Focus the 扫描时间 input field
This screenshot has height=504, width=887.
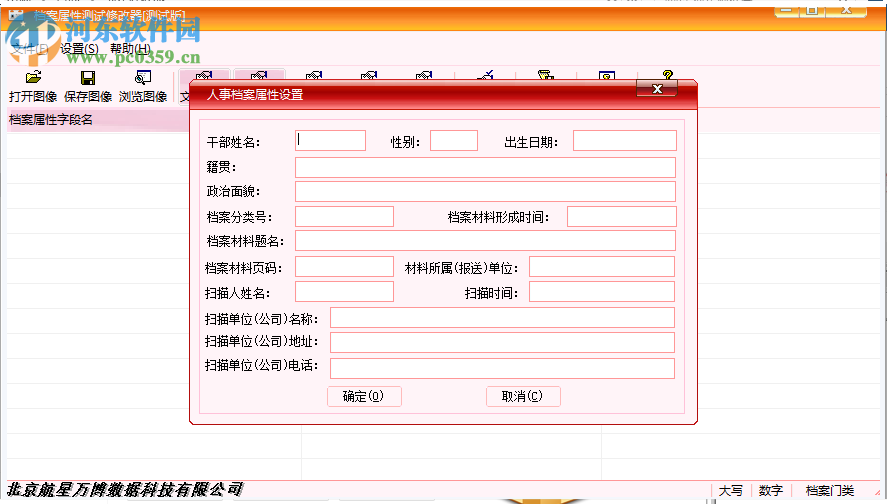602,292
